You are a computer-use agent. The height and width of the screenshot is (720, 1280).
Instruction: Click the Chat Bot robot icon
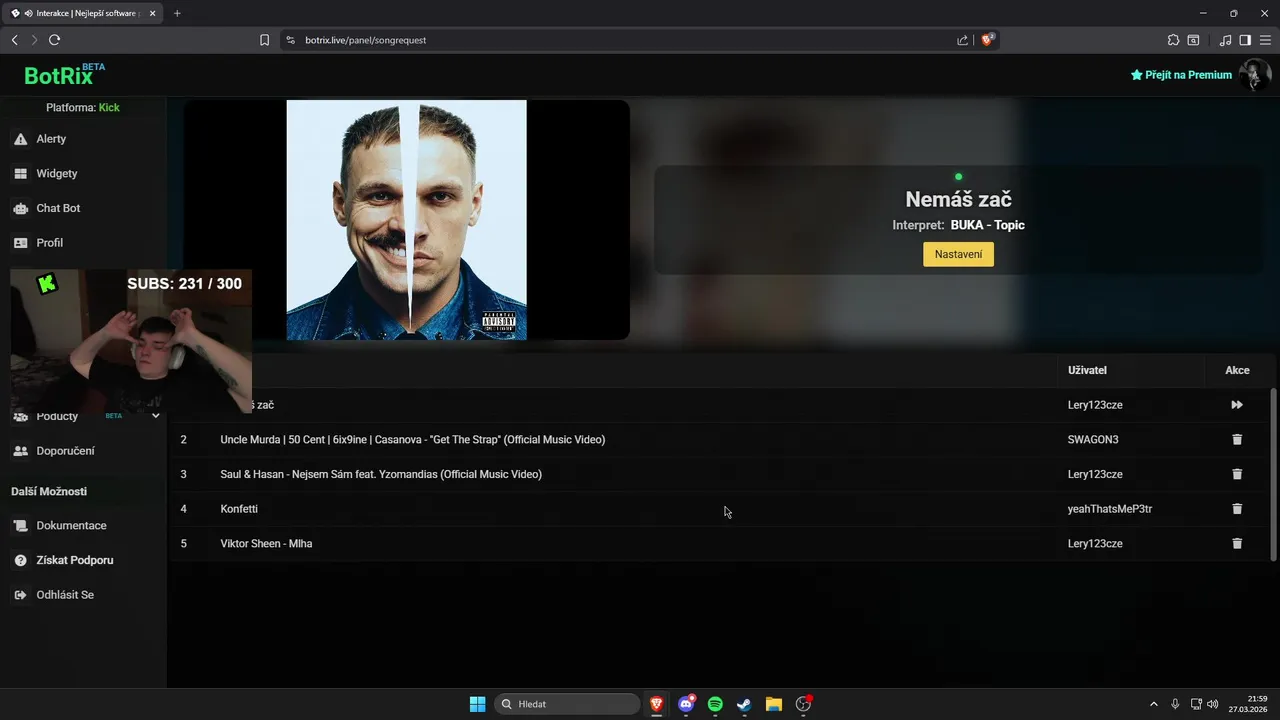pos(20,208)
